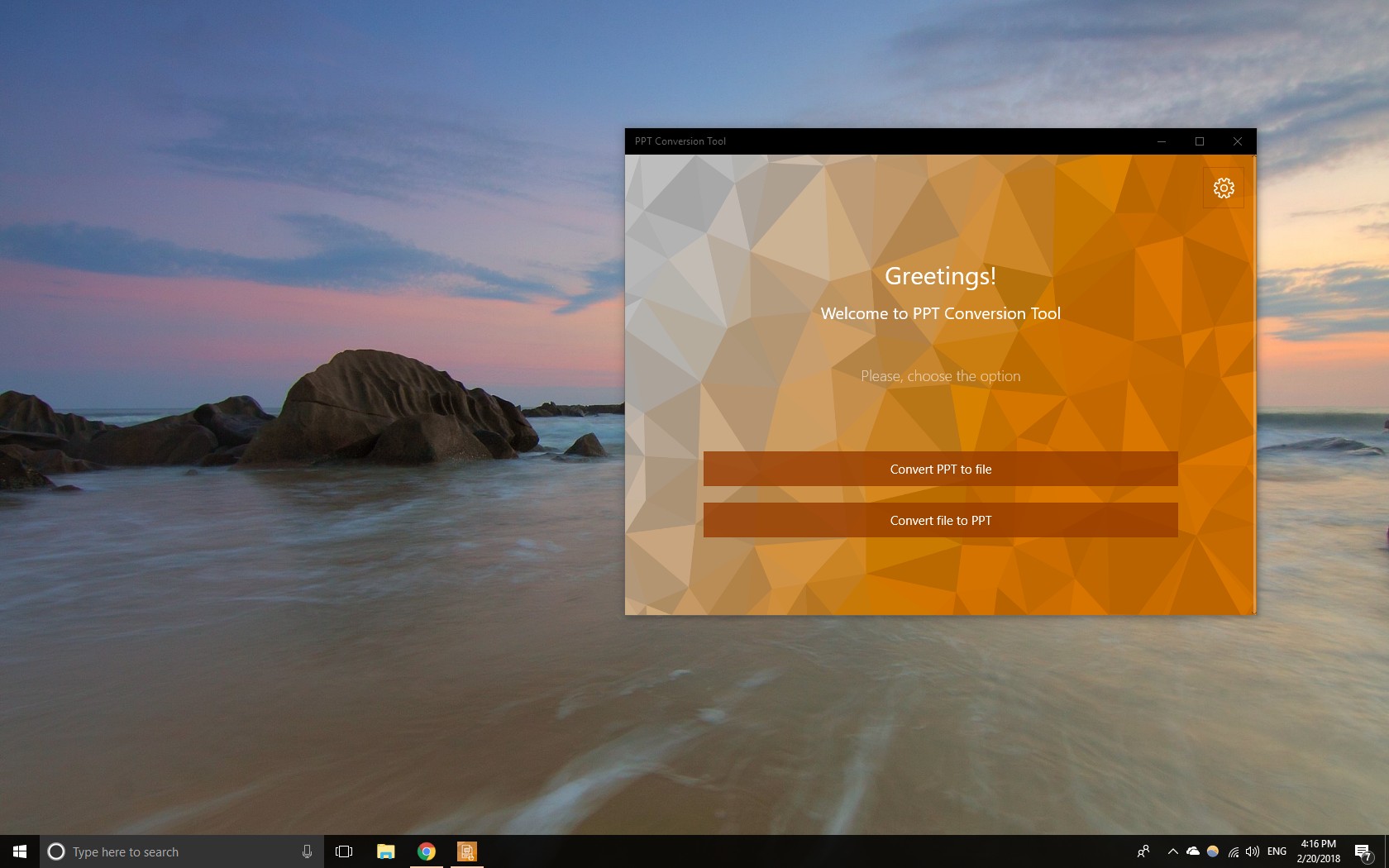Expand the hidden system tray icons
The width and height of the screenshot is (1389, 868).
(x=1172, y=851)
